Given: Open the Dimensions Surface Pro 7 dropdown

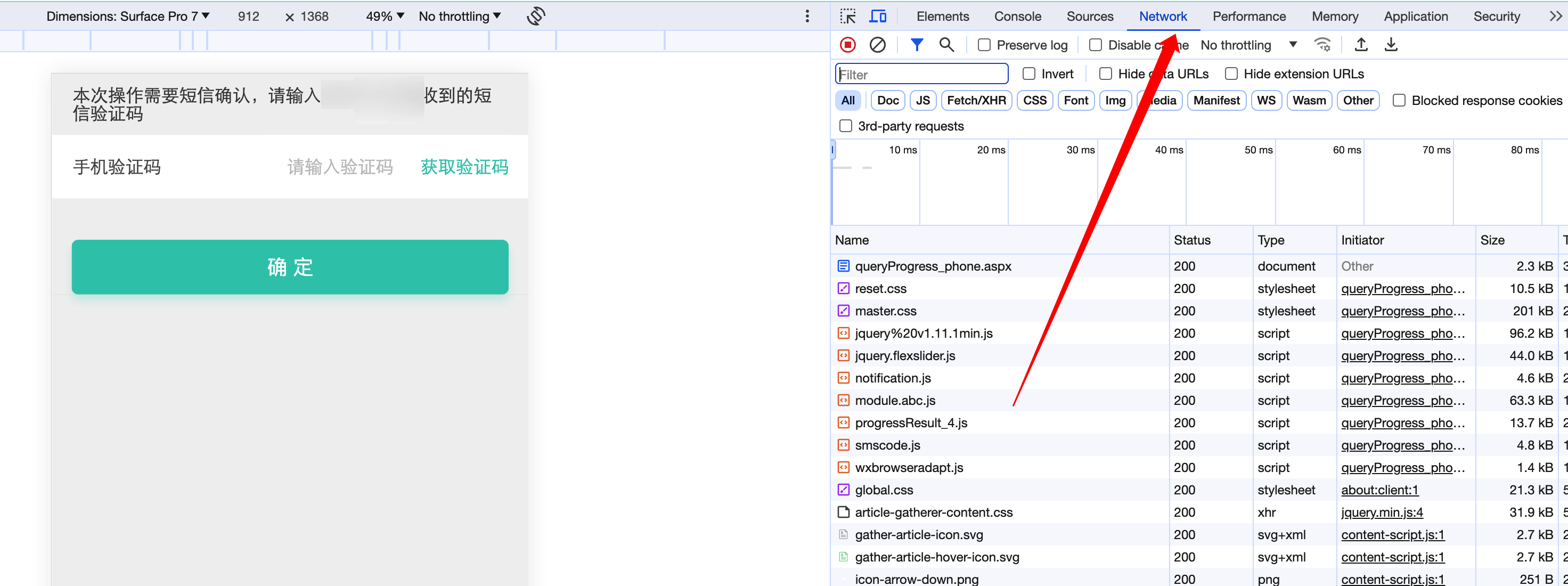Looking at the screenshot, I should (x=128, y=17).
